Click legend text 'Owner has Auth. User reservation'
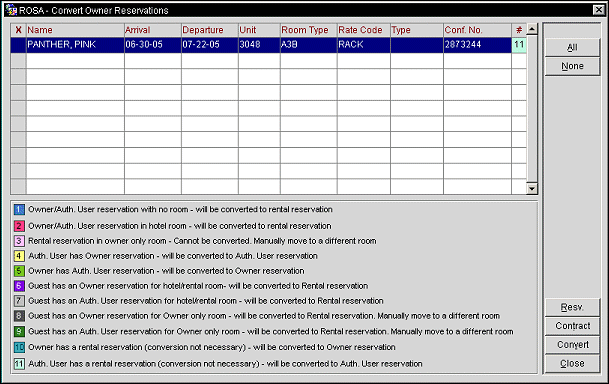The width and height of the screenshot is (609, 384). click(x=91, y=271)
